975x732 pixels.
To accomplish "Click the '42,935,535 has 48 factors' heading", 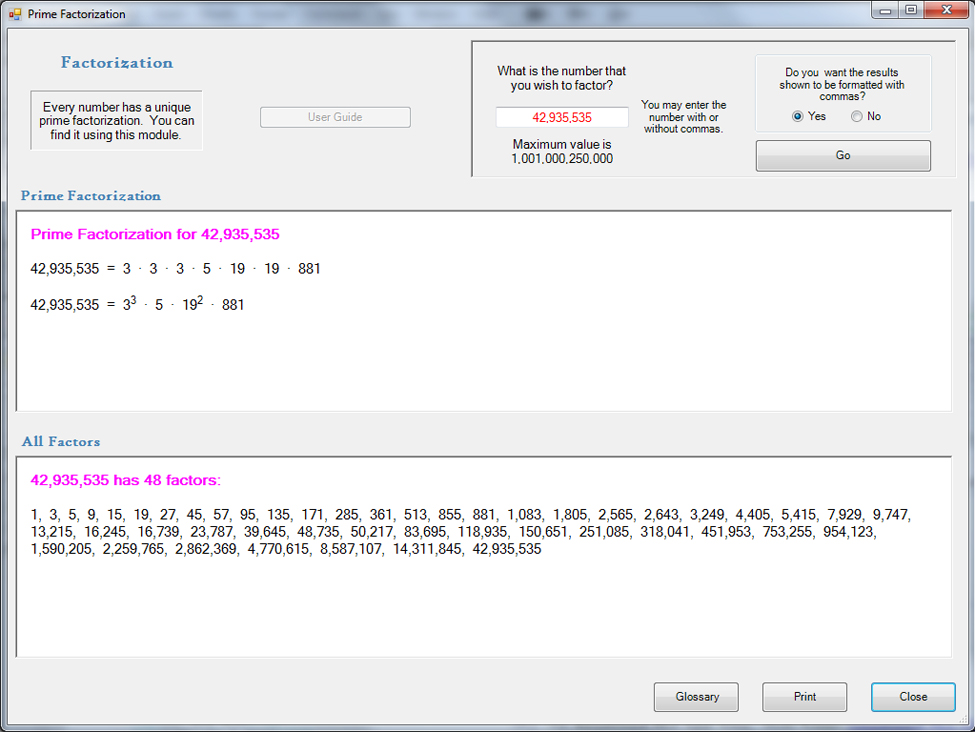I will click(125, 480).
